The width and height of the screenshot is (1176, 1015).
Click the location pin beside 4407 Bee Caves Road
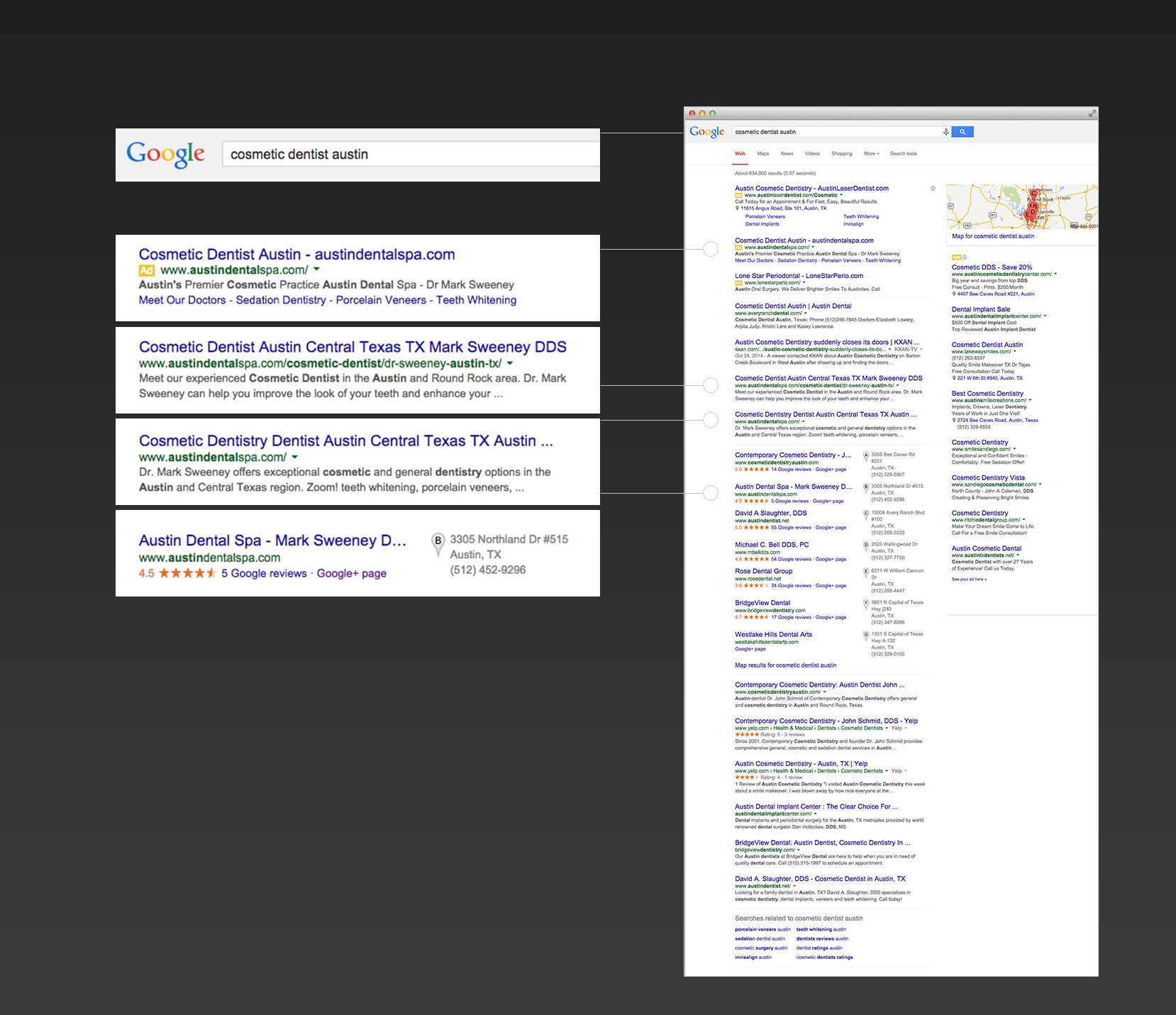954,294
